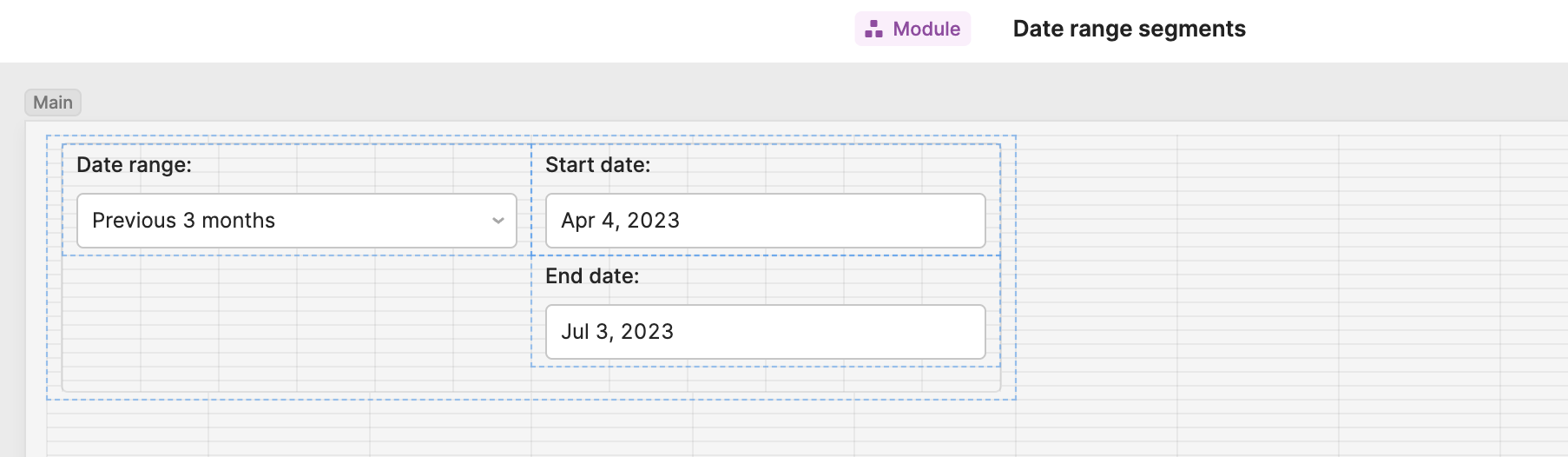Click the purple Module blocks icon

coord(873,30)
